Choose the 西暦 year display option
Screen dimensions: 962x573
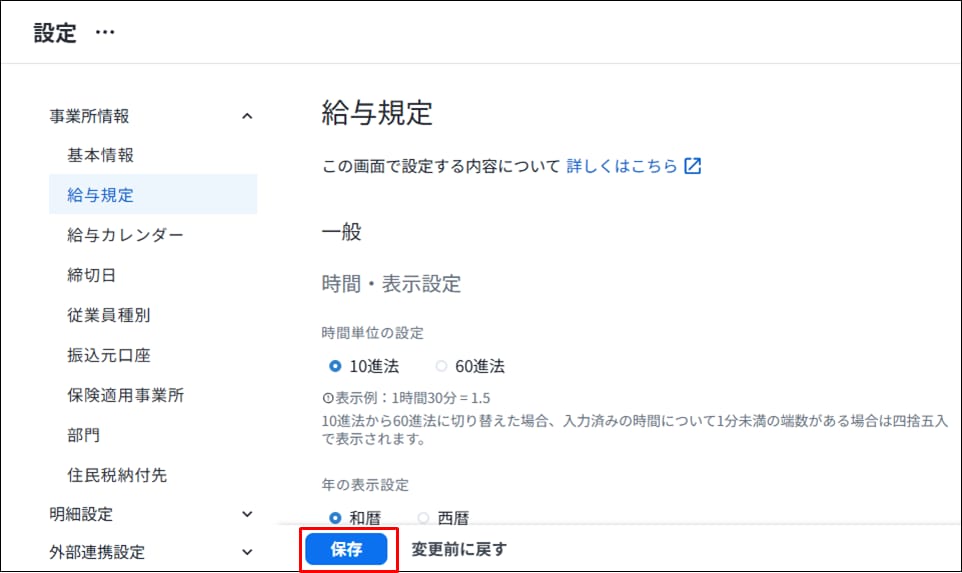click(x=423, y=518)
